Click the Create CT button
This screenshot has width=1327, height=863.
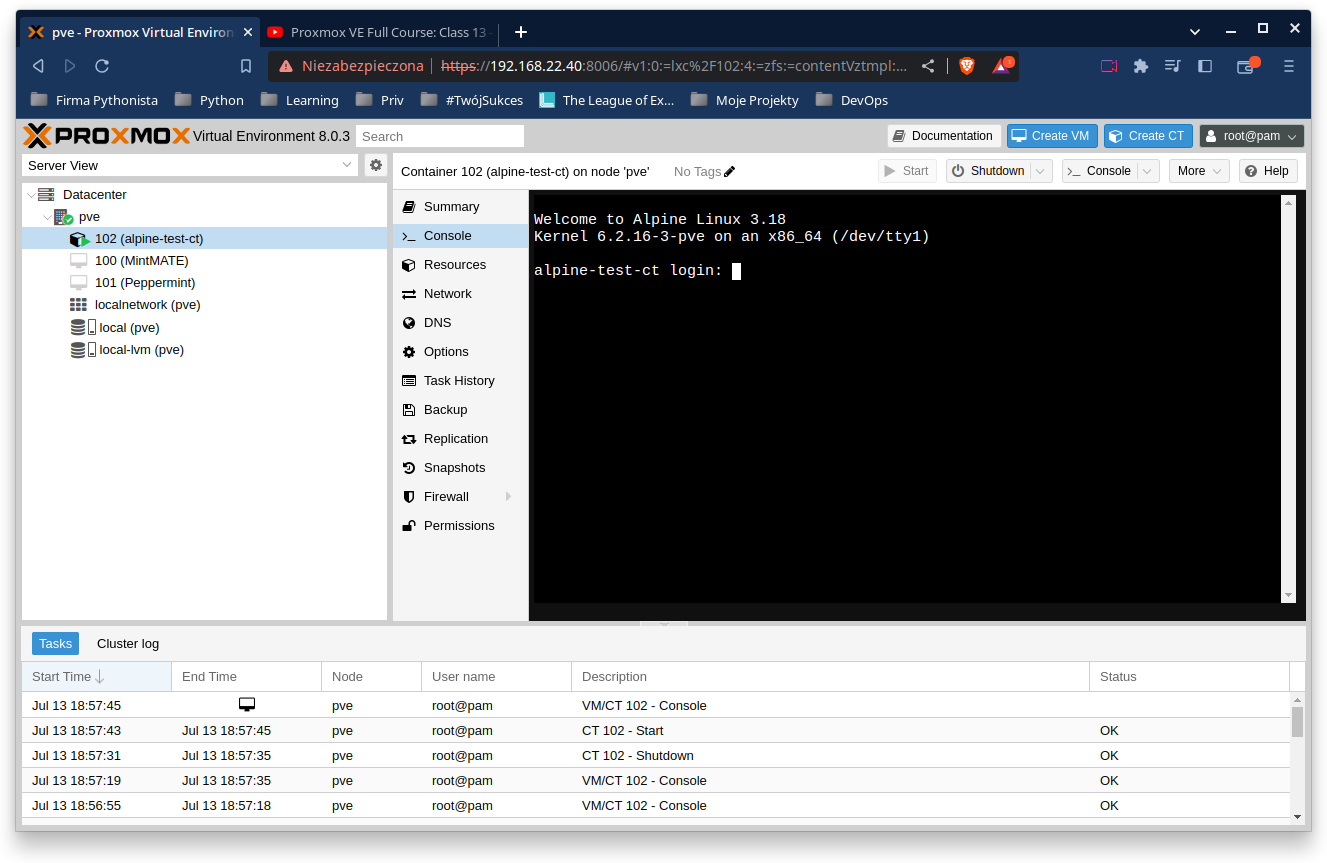[1148, 135]
